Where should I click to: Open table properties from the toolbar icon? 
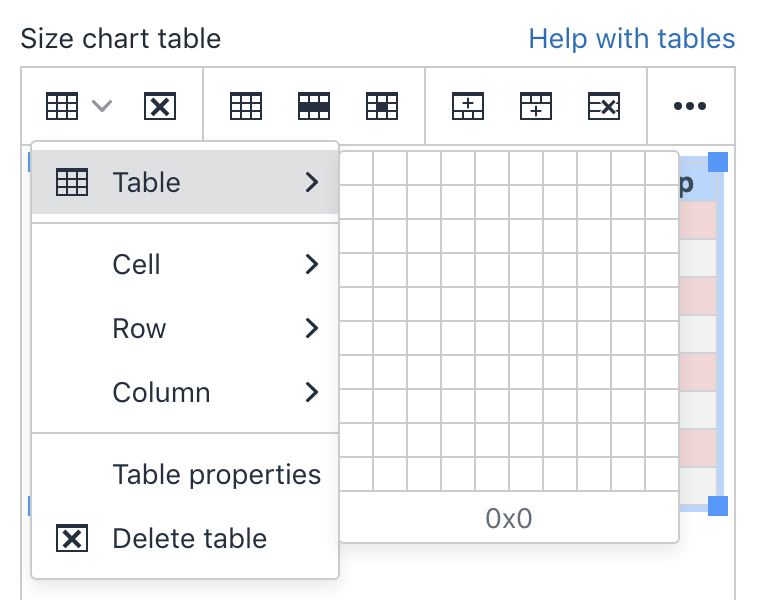246,105
